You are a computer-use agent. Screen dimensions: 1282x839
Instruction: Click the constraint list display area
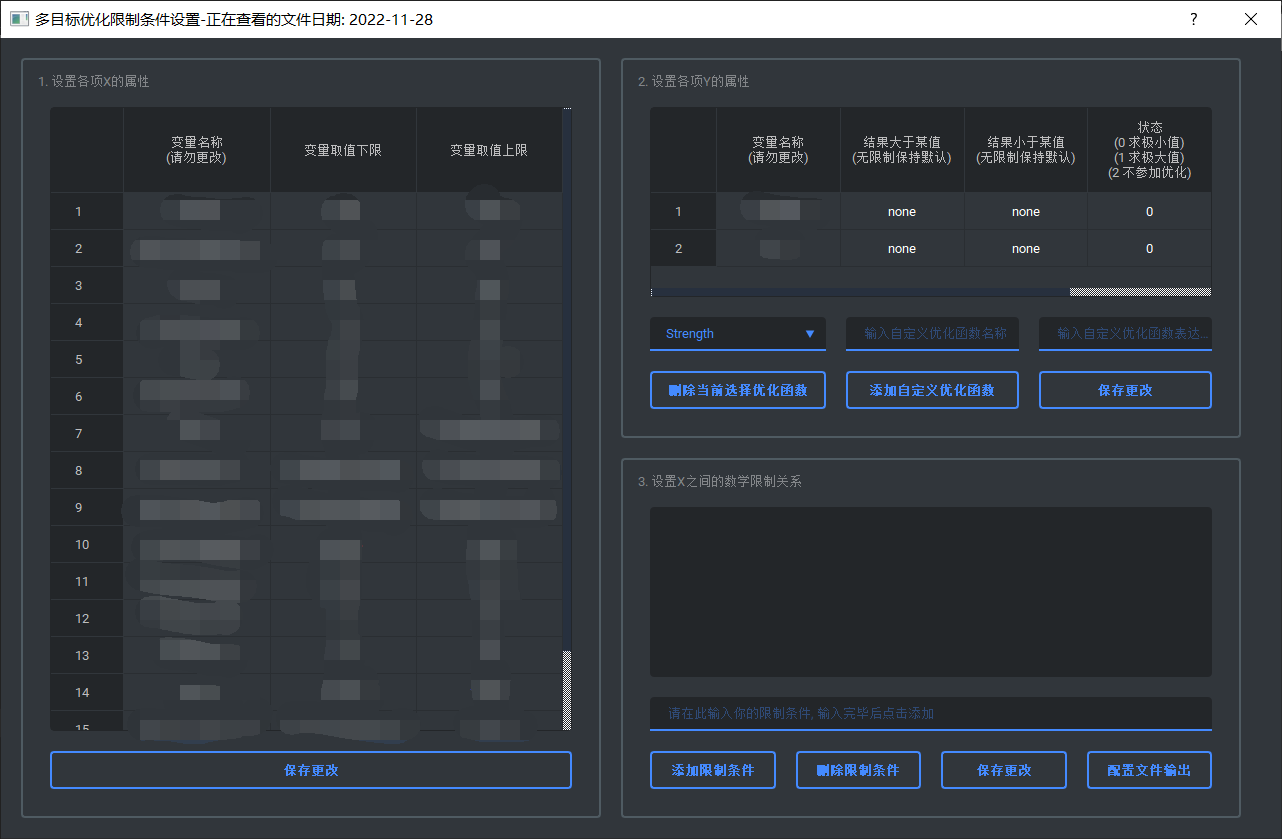pyautogui.click(x=931, y=592)
